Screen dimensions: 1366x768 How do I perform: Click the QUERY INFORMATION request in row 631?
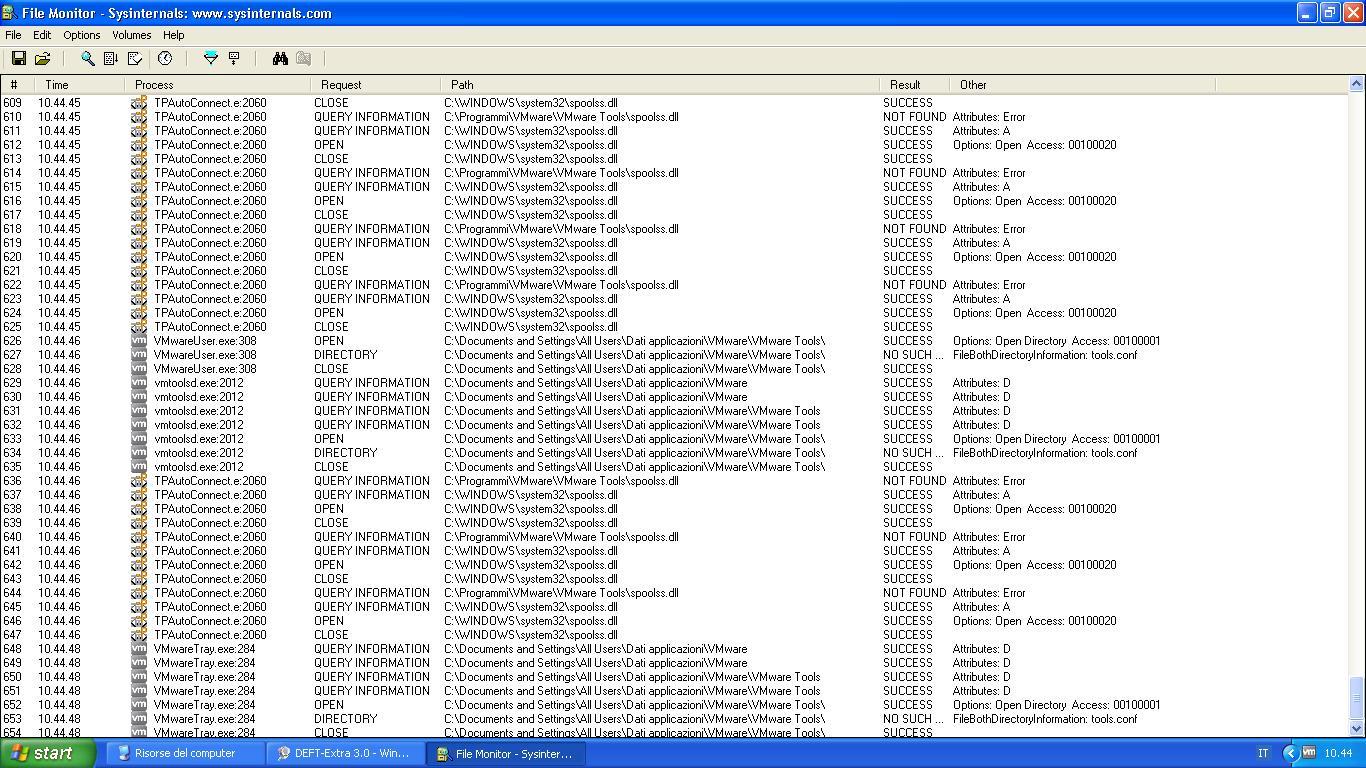(x=371, y=411)
